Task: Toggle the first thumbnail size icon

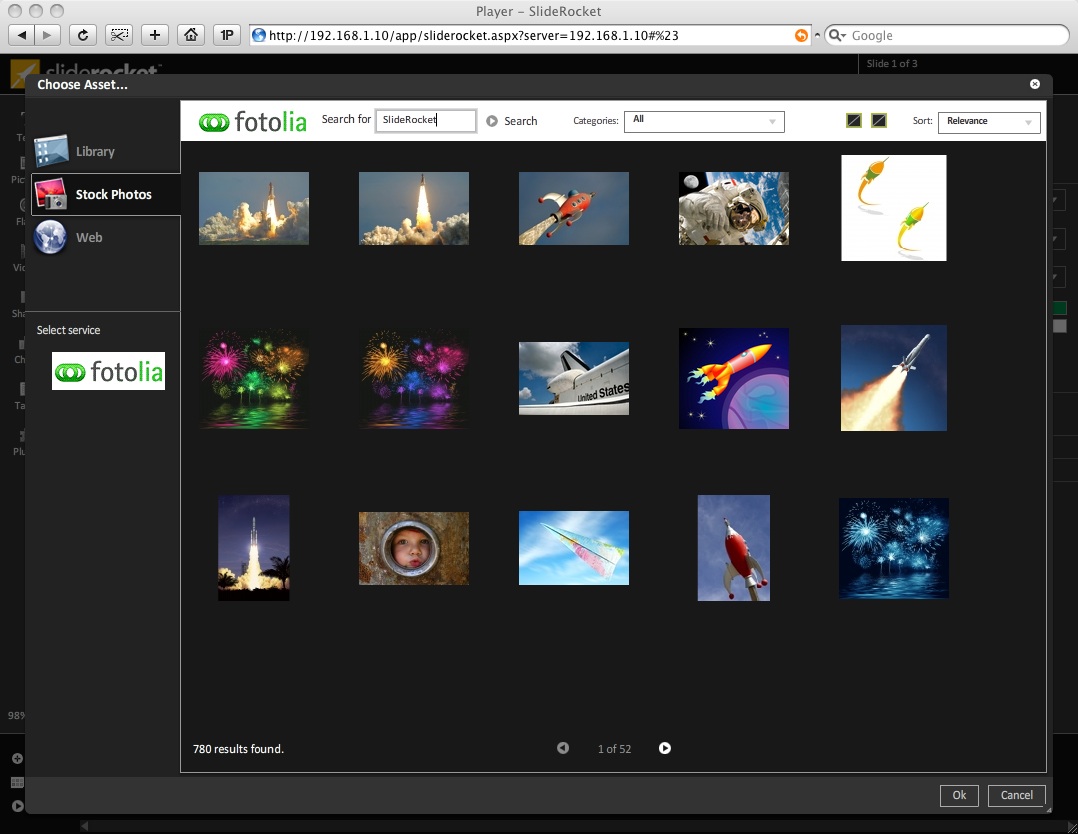Action: coord(853,120)
